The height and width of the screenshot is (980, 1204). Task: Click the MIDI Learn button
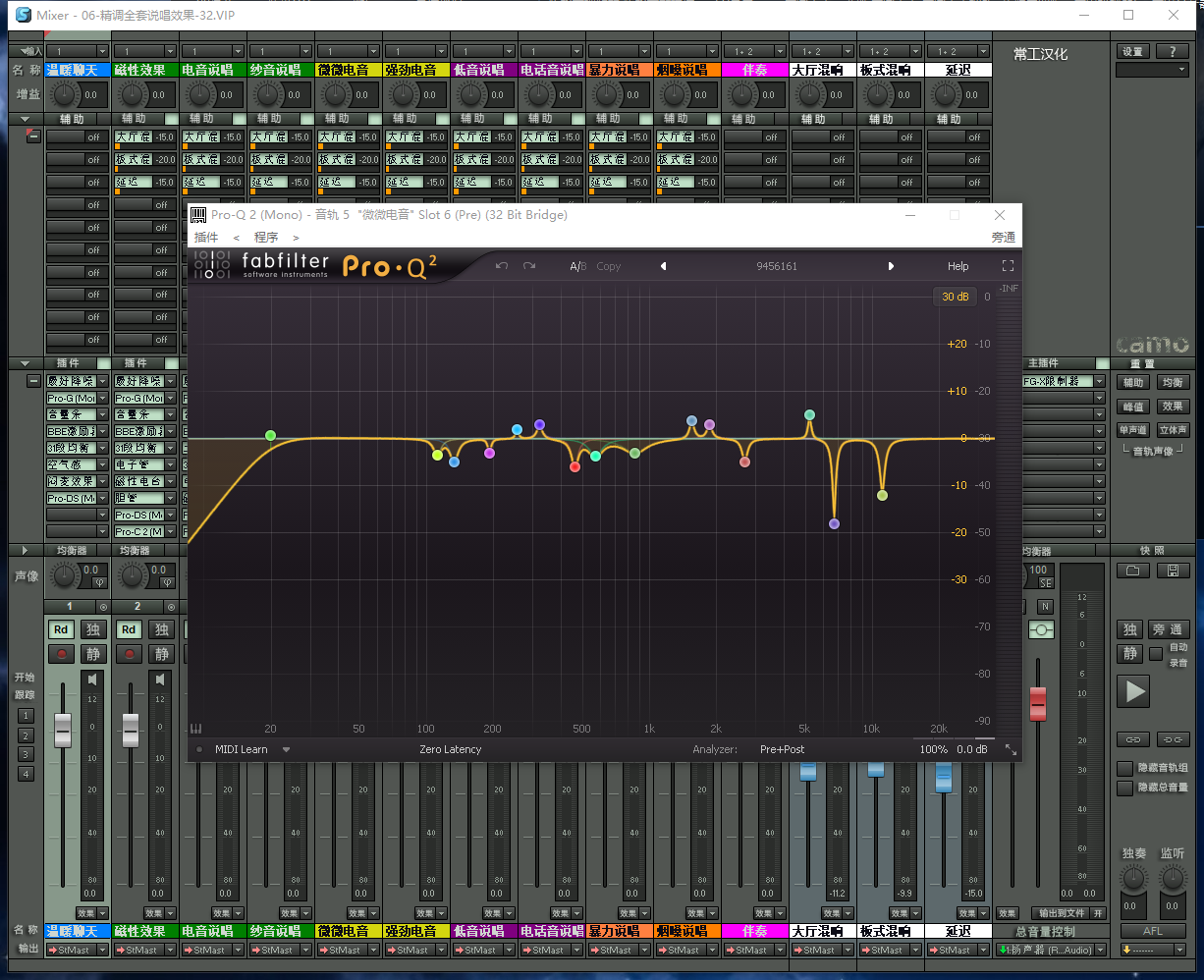tap(242, 749)
